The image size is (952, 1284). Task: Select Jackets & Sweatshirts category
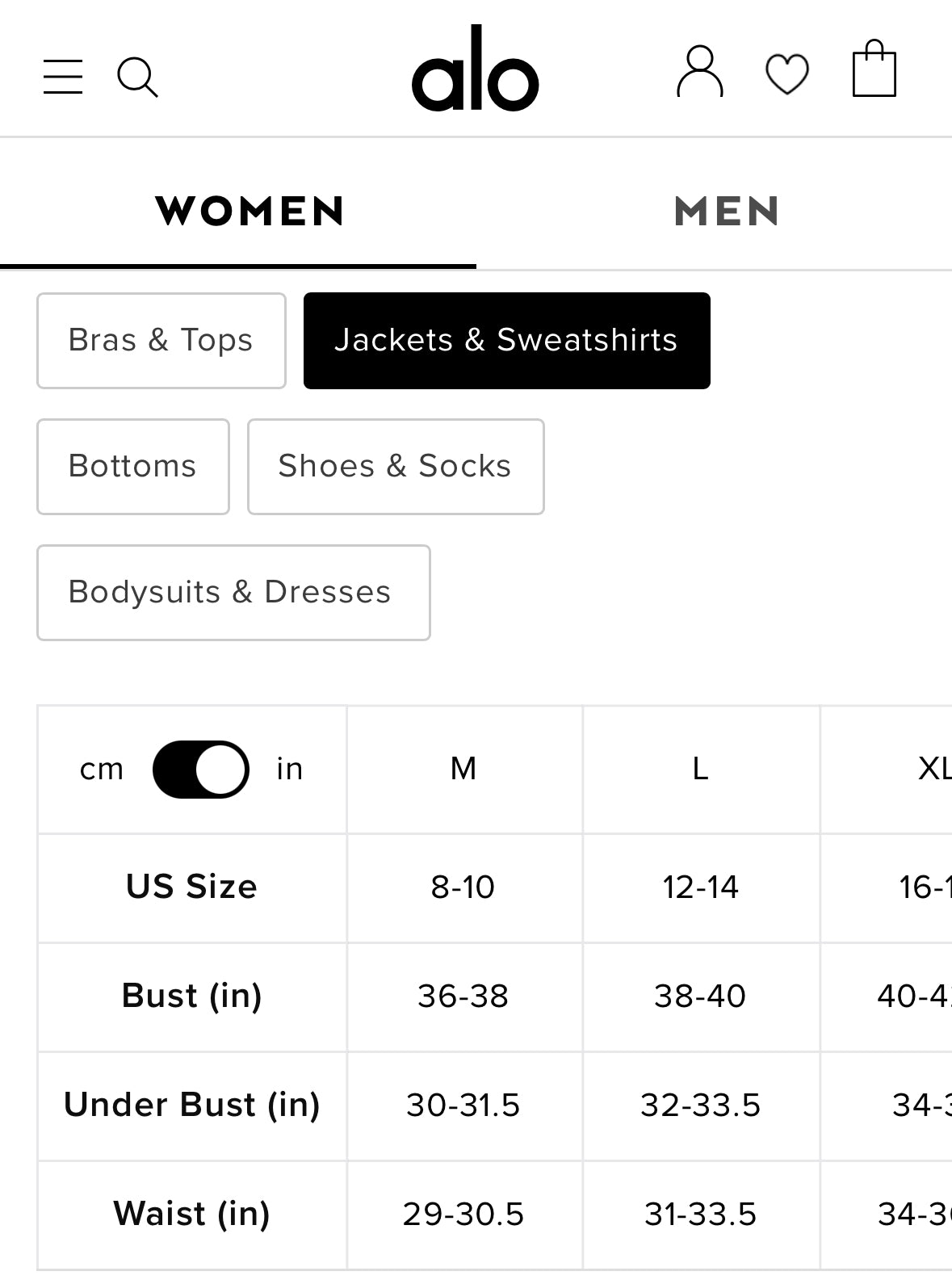point(506,341)
